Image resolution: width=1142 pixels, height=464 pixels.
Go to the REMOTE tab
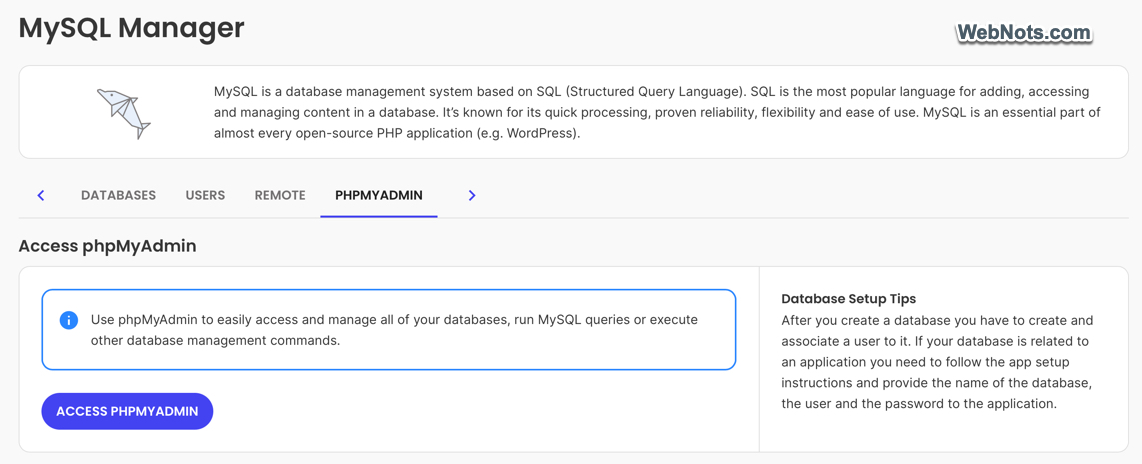point(280,195)
